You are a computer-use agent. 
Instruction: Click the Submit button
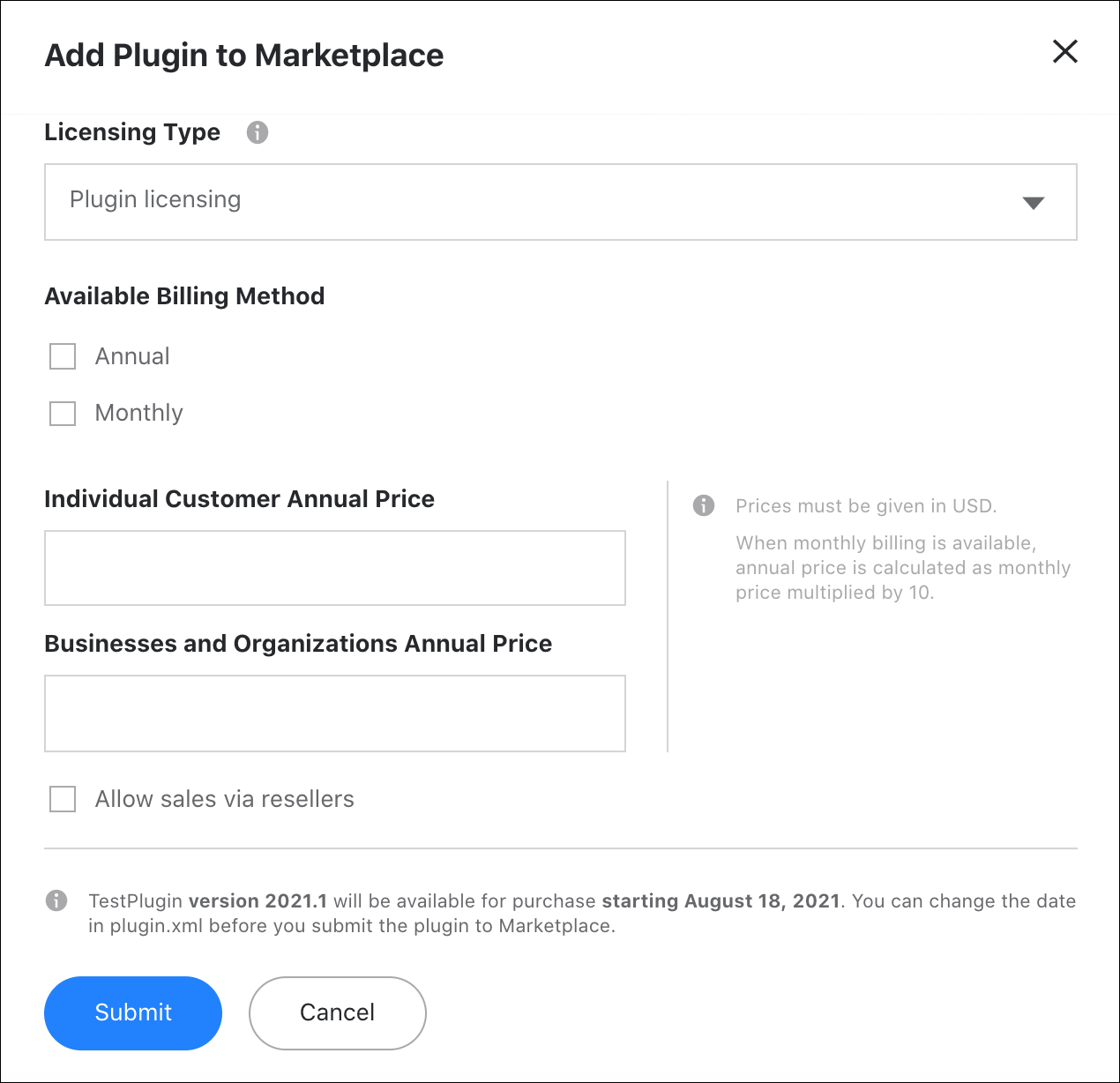[x=133, y=1012]
